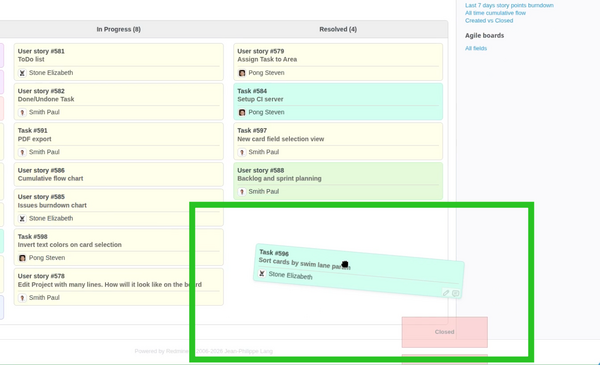The width and height of the screenshot is (600, 365).
Task: Click Smith Paul name on Task #597
Action: [264, 152]
